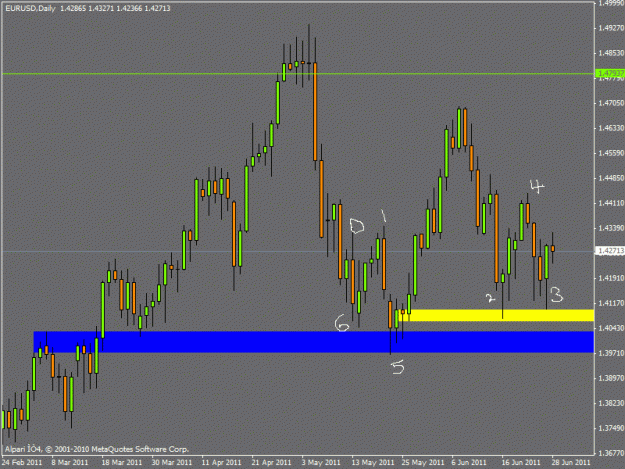Click the 1.47050 price axis label
The width and height of the screenshot is (625, 469).
[611, 103]
